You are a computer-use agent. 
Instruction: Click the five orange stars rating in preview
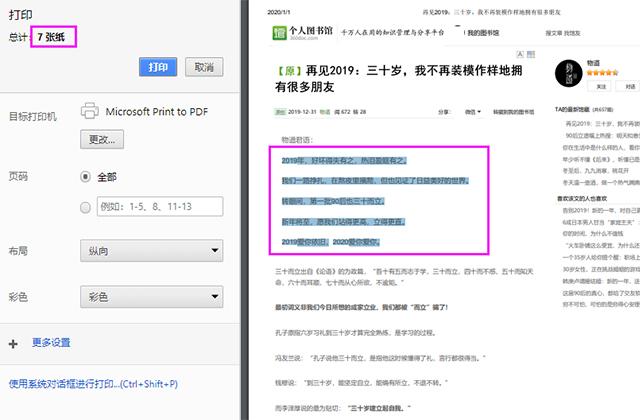click(602, 73)
